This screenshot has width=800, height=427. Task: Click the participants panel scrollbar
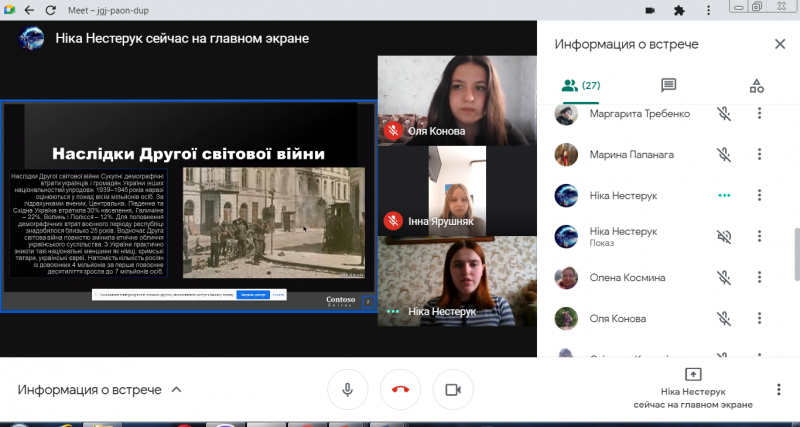(797, 254)
